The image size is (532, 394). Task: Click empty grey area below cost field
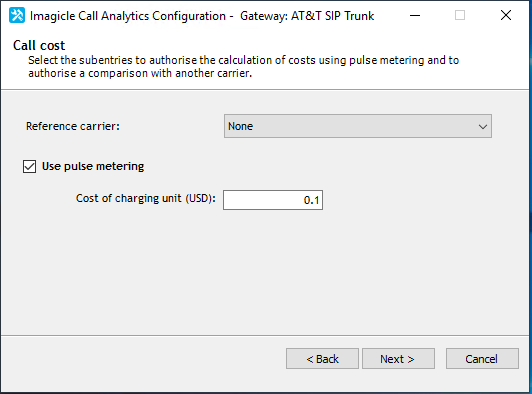click(x=266, y=271)
